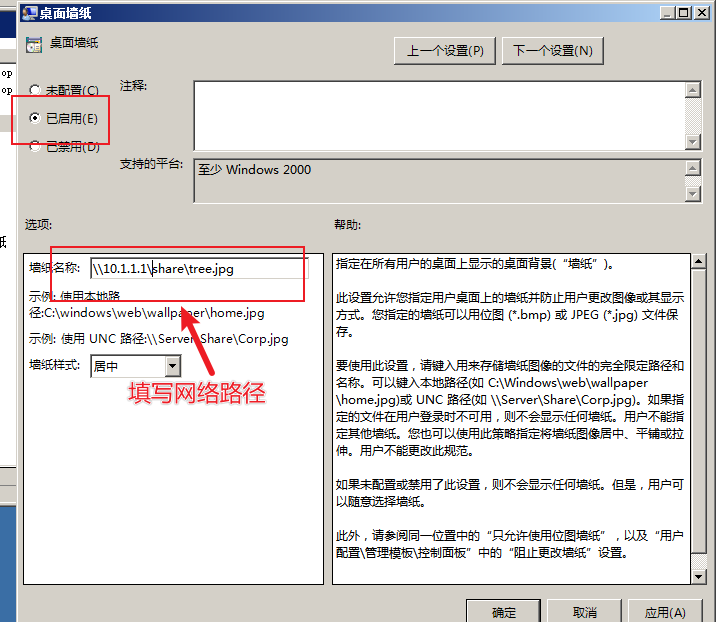This screenshot has width=716, height=622.
Task: Click the help panel scroll up arrow
Action: (x=698, y=262)
